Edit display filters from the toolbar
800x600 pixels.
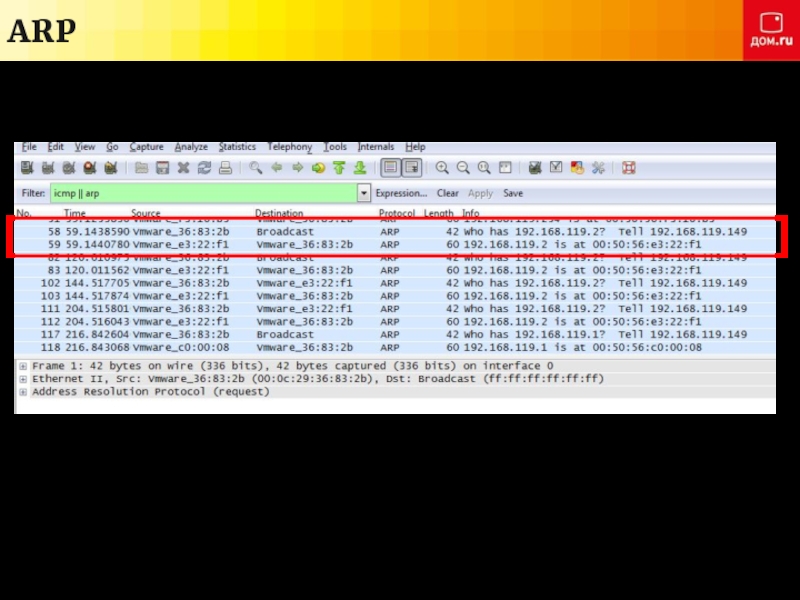click(x=556, y=168)
